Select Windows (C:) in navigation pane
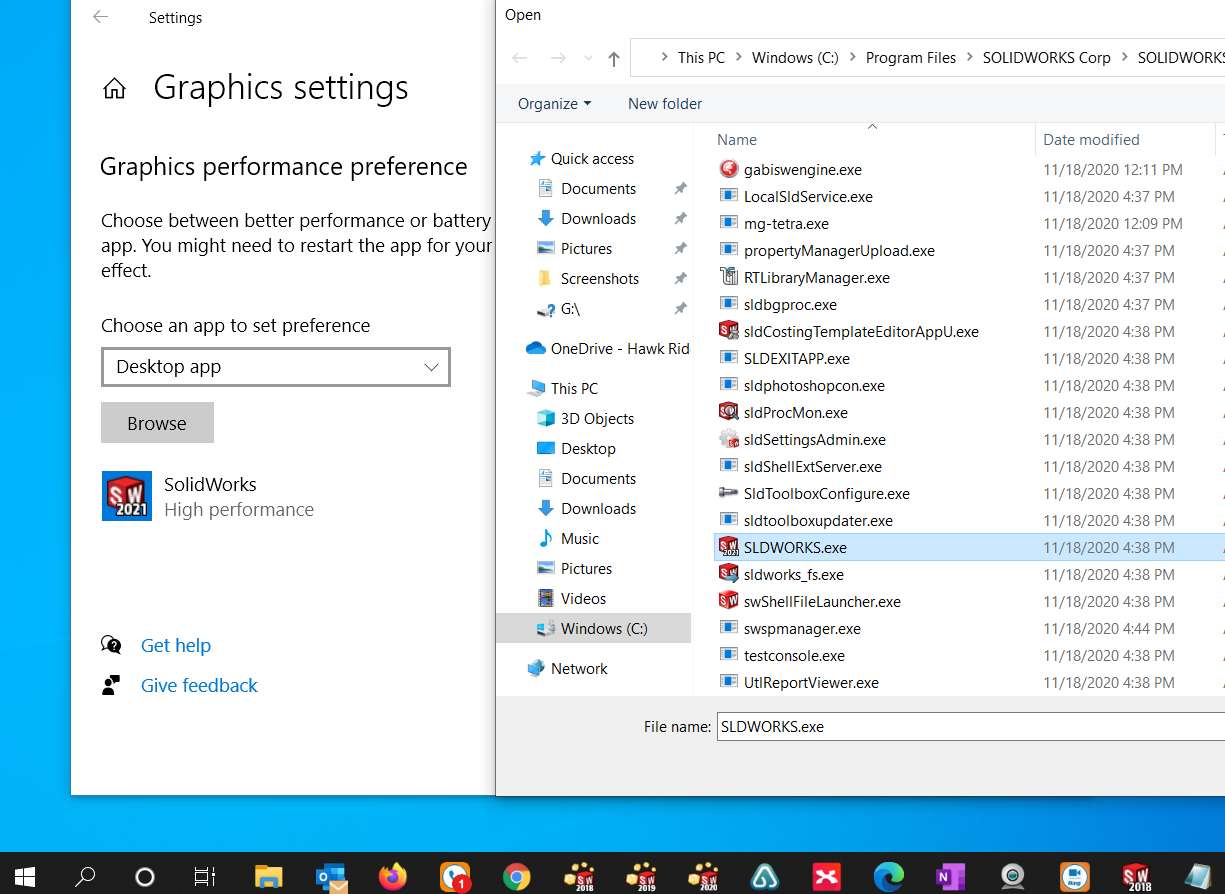1225x894 pixels. [x=593, y=628]
